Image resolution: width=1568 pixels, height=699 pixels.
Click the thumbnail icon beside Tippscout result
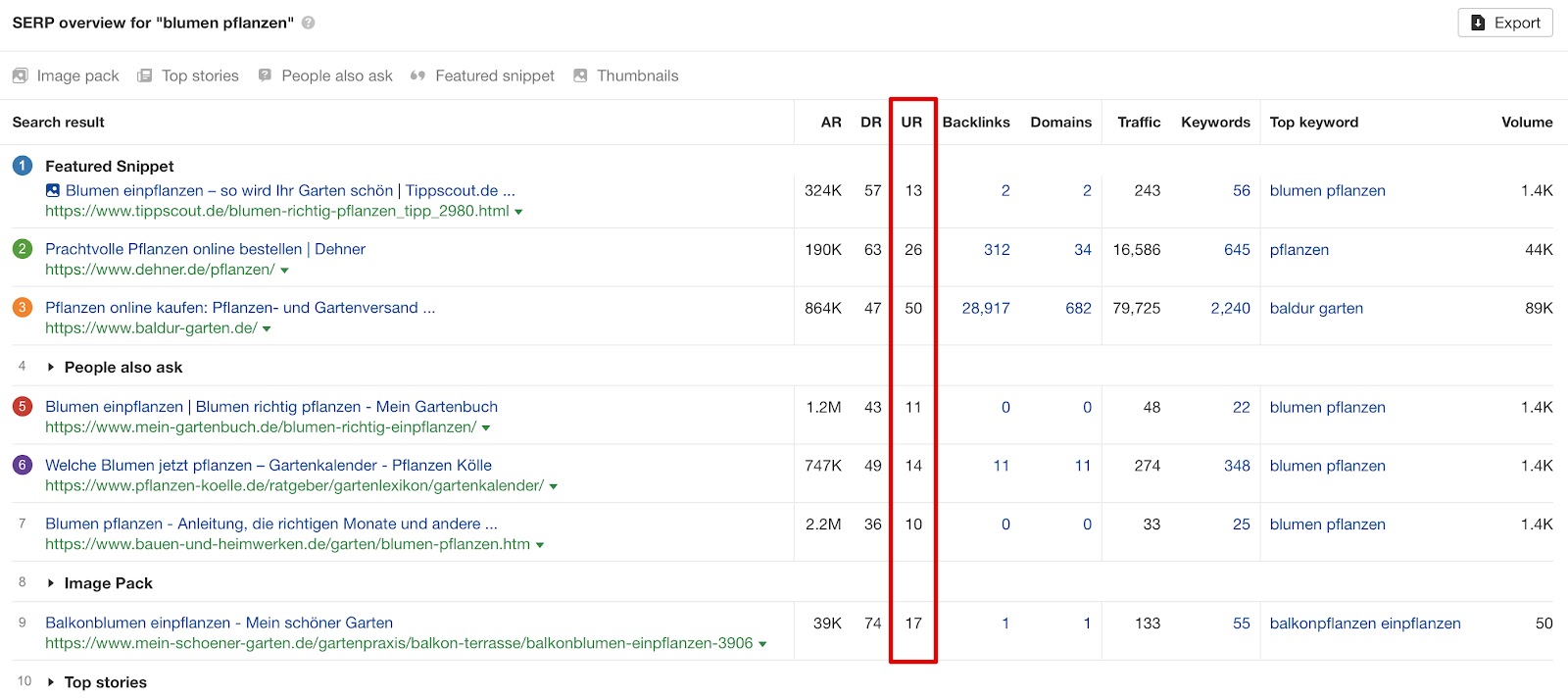pyautogui.click(x=53, y=191)
